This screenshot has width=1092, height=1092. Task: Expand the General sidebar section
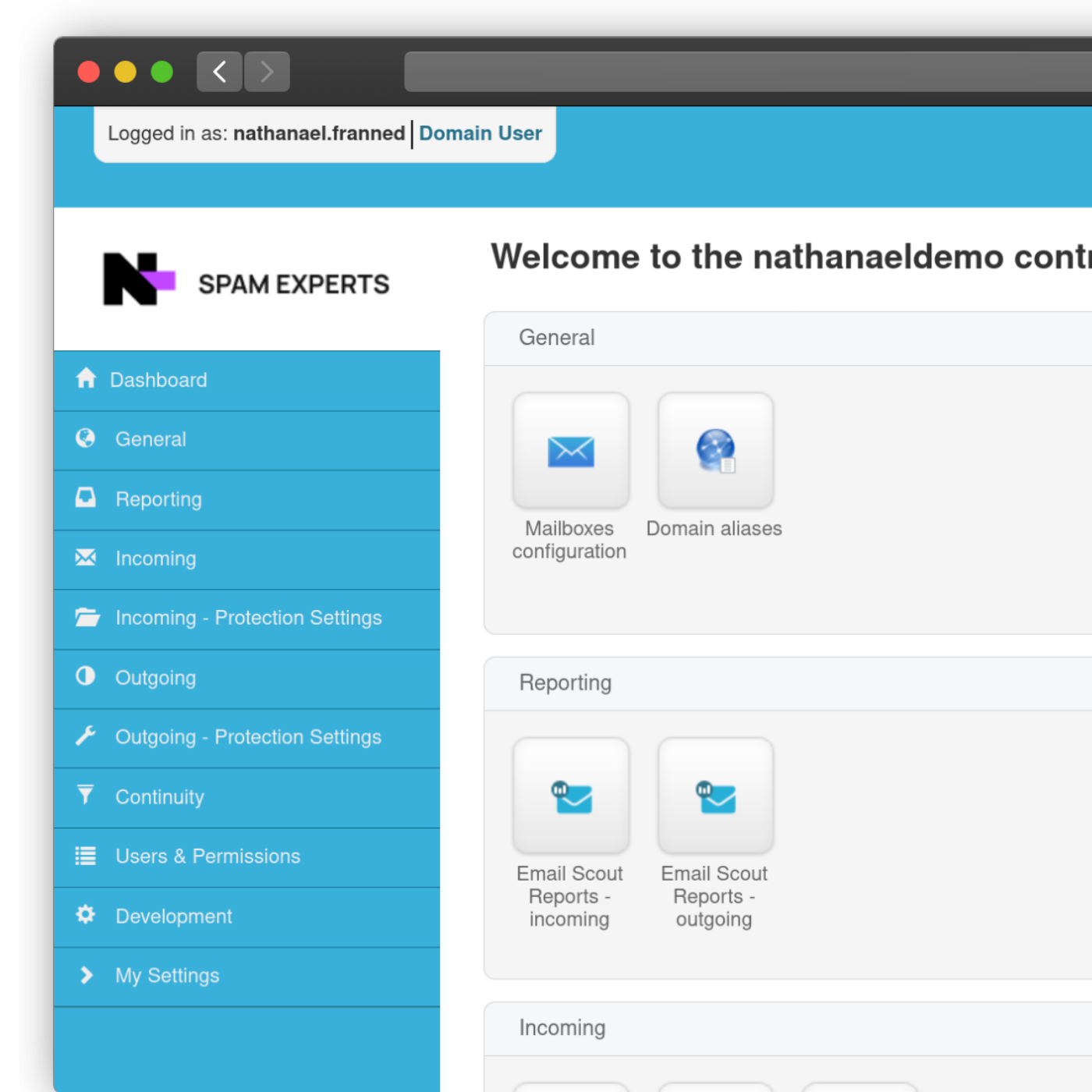coord(151,440)
